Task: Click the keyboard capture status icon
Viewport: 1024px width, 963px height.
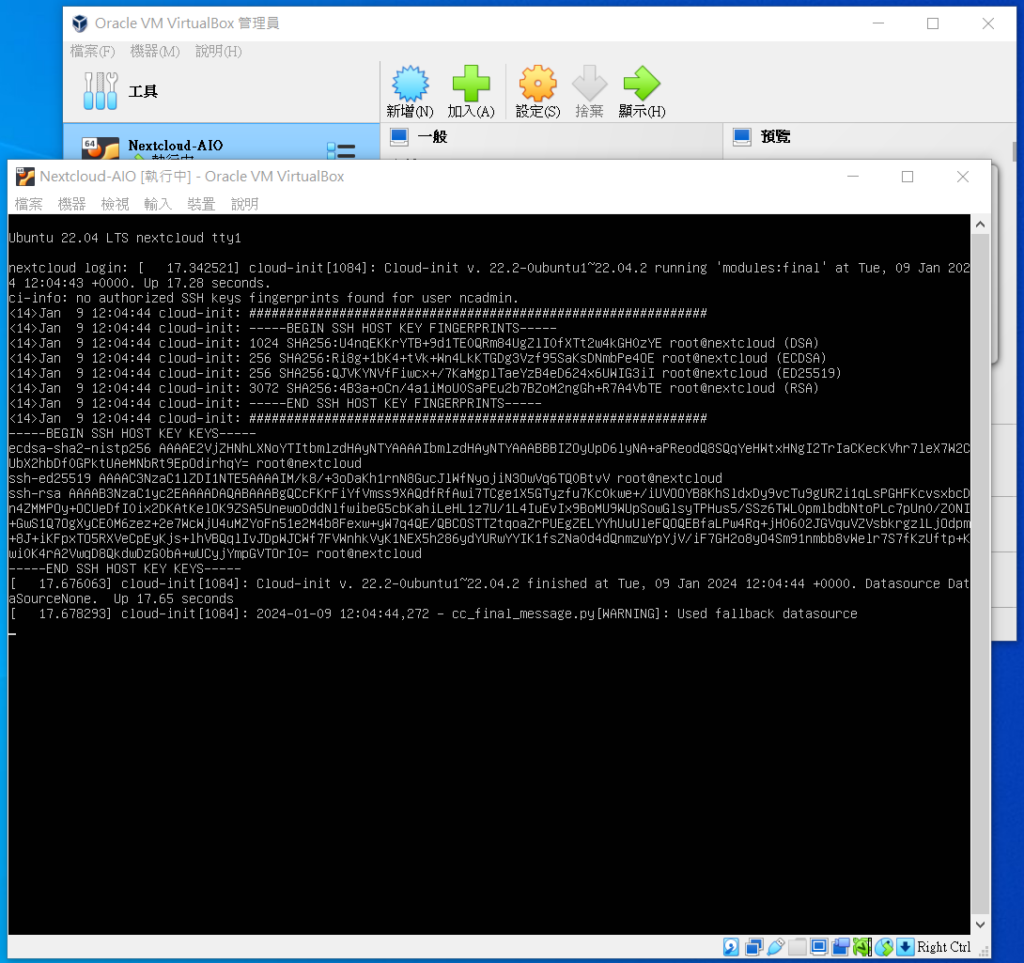Action: 906,946
